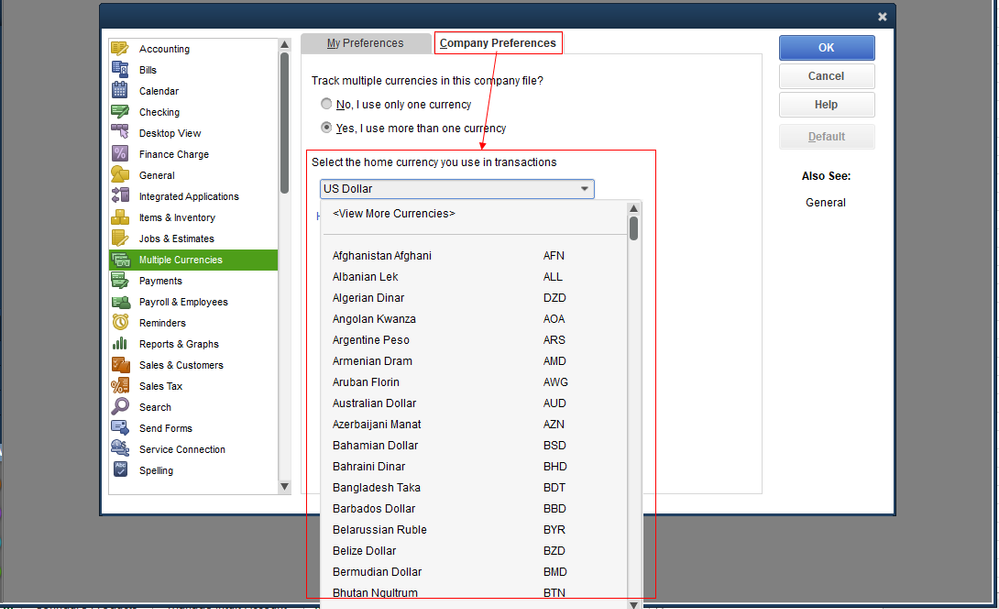999x609 pixels.
Task: Open the Sales & Customers icon
Action: [x=120, y=364]
